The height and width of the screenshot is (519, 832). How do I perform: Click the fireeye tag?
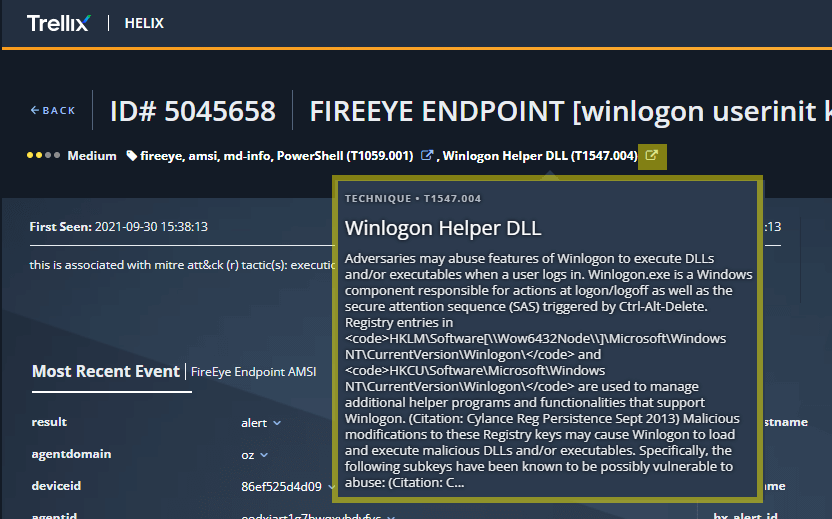(161, 156)
